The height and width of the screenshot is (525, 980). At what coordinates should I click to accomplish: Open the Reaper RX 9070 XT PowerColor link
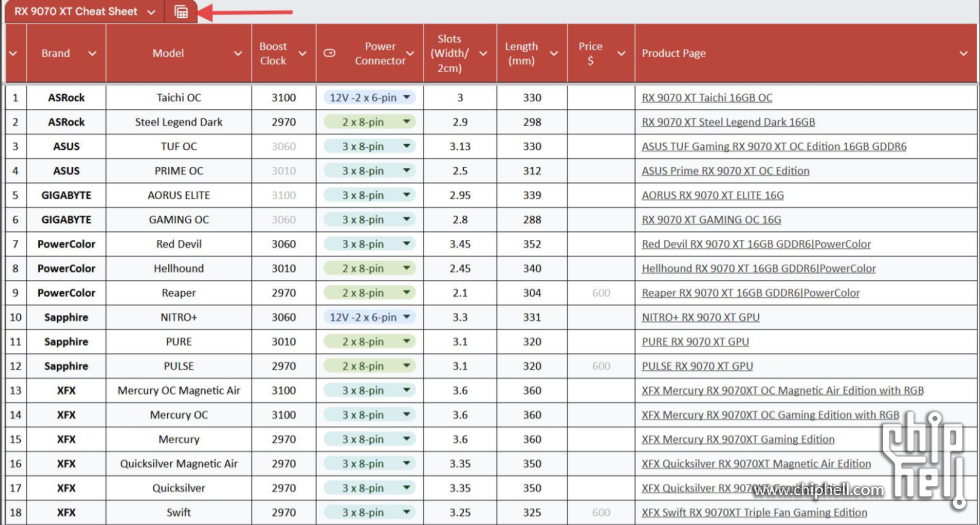[751, 292]
